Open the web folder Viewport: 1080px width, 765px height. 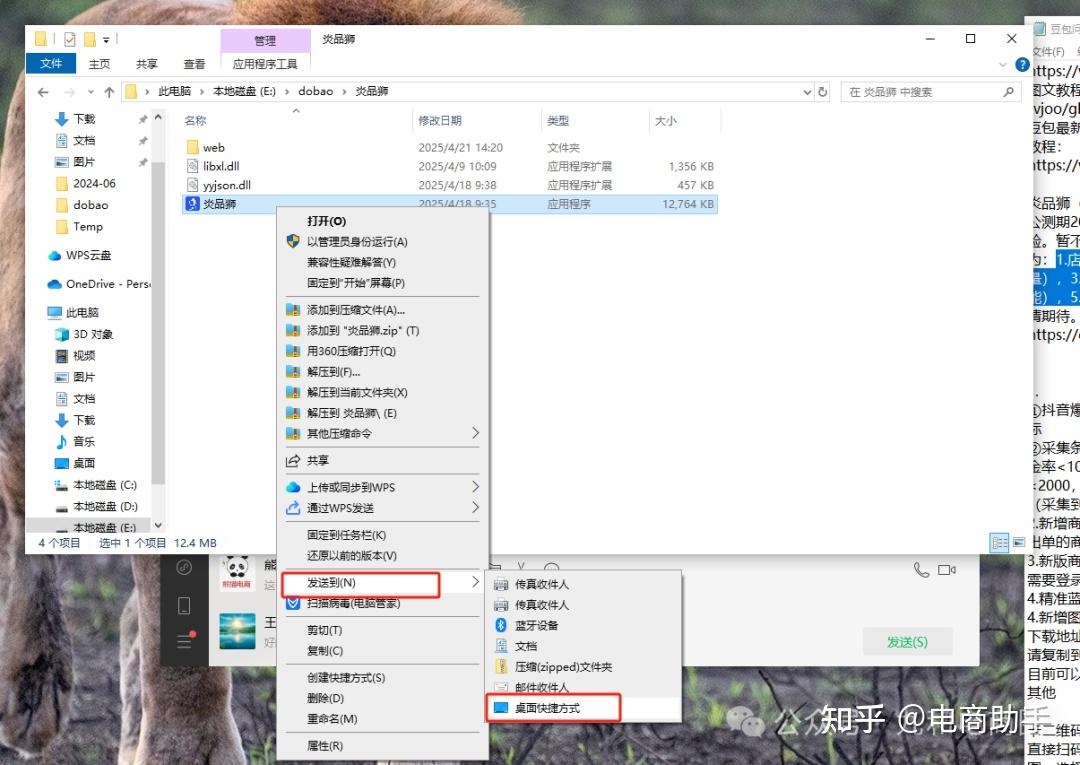click(213, 148)
